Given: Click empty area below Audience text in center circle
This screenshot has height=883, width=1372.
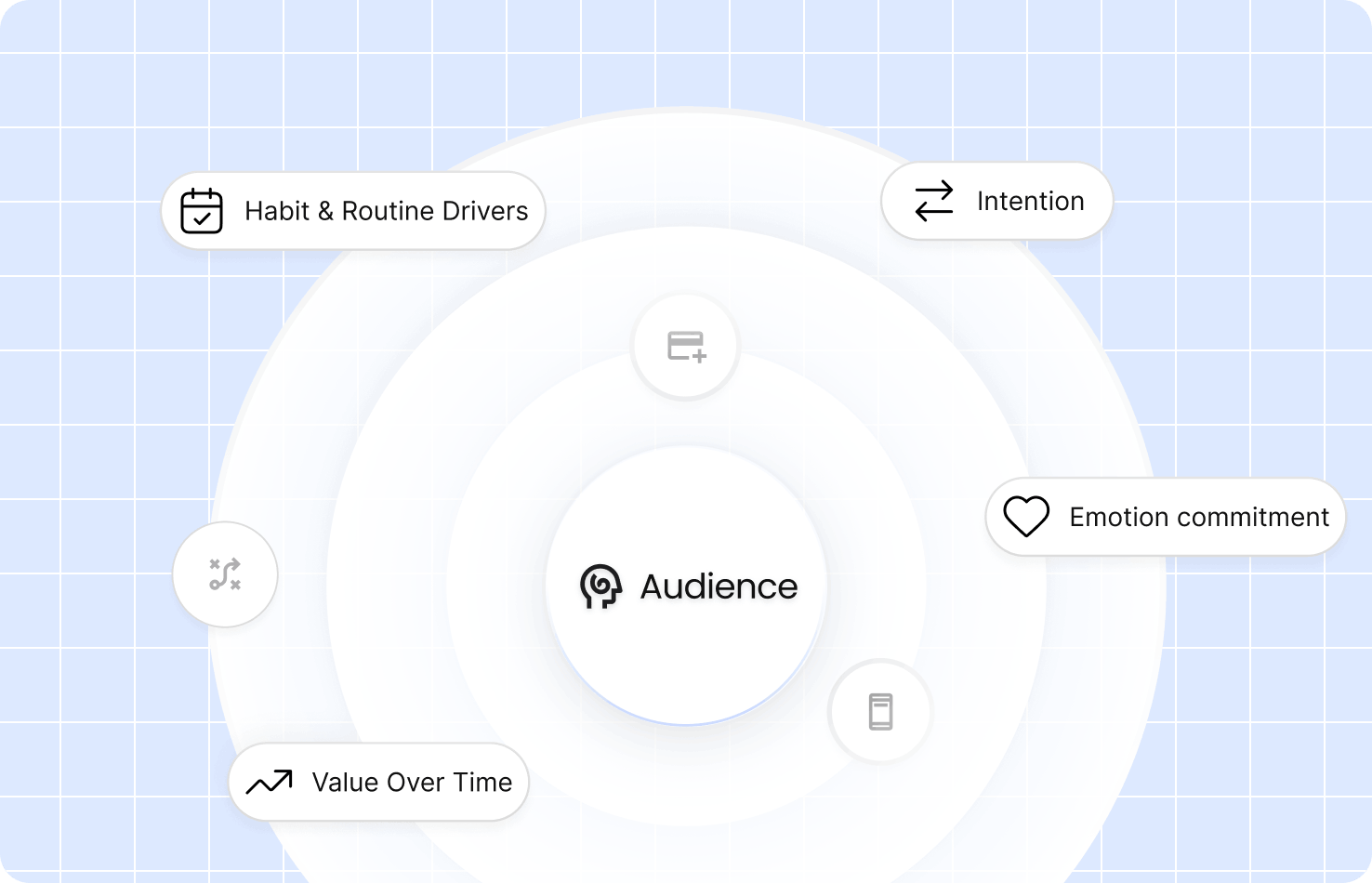Looking at the screenshot, I should (686, 669).
